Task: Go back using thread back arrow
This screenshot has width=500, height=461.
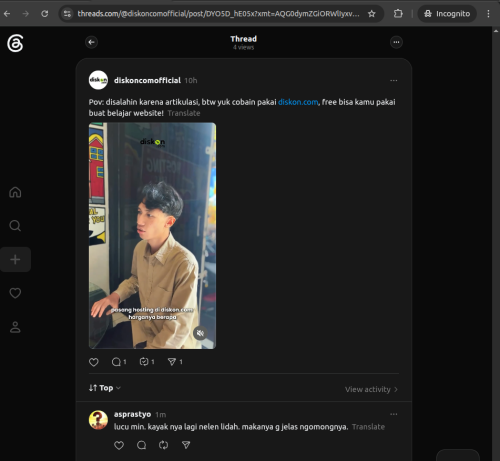Action: pyautogui.click(x=91, y=42)
